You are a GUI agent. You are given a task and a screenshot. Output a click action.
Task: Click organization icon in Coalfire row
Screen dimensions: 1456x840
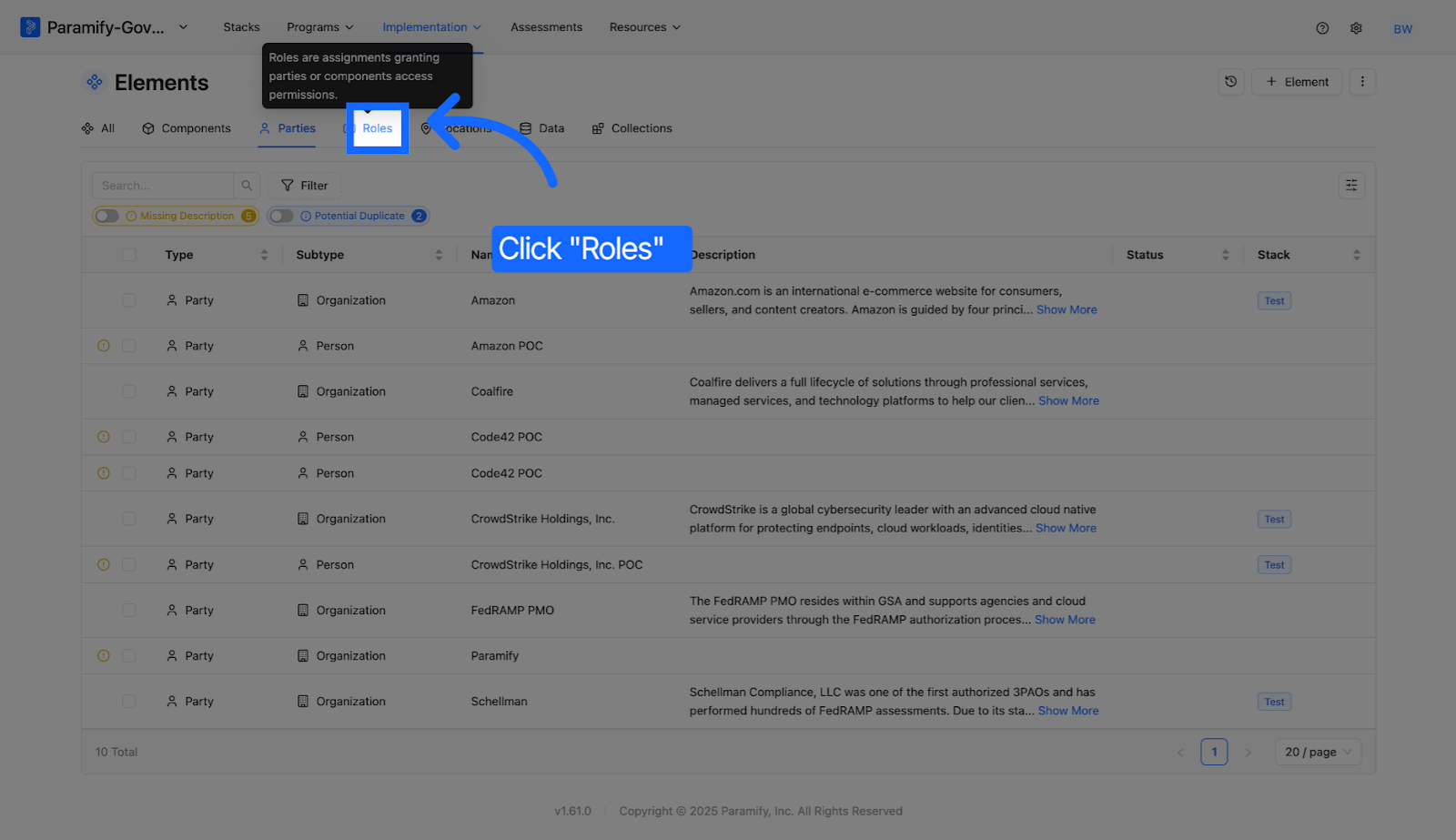click(303, 391)
